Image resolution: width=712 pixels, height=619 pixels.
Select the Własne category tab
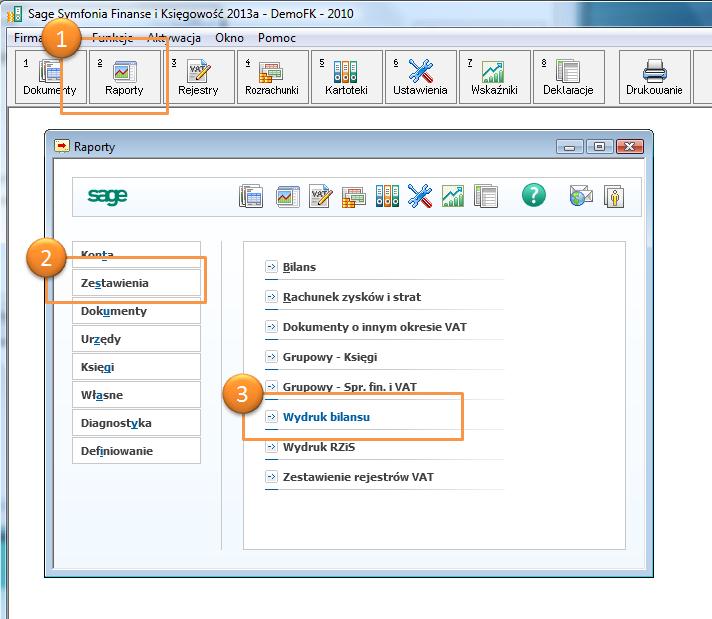(136, 395)
